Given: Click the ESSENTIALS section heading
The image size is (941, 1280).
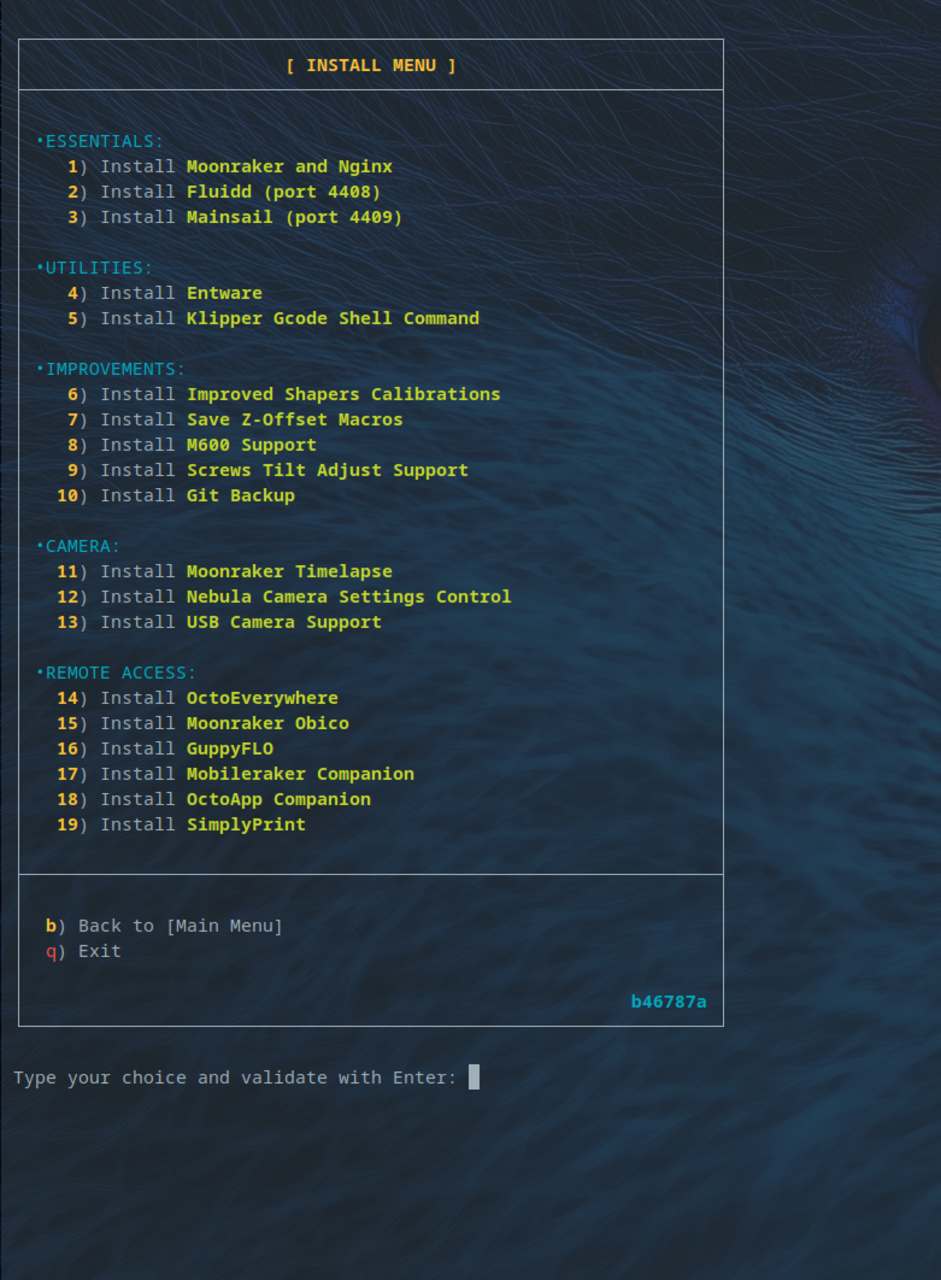Looking at the screenshot, I should tap(100, 141).
